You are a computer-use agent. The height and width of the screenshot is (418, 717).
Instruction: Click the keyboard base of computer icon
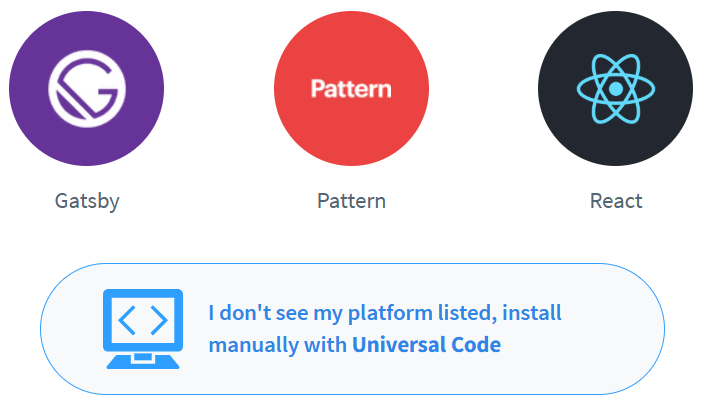coord(143,361)
